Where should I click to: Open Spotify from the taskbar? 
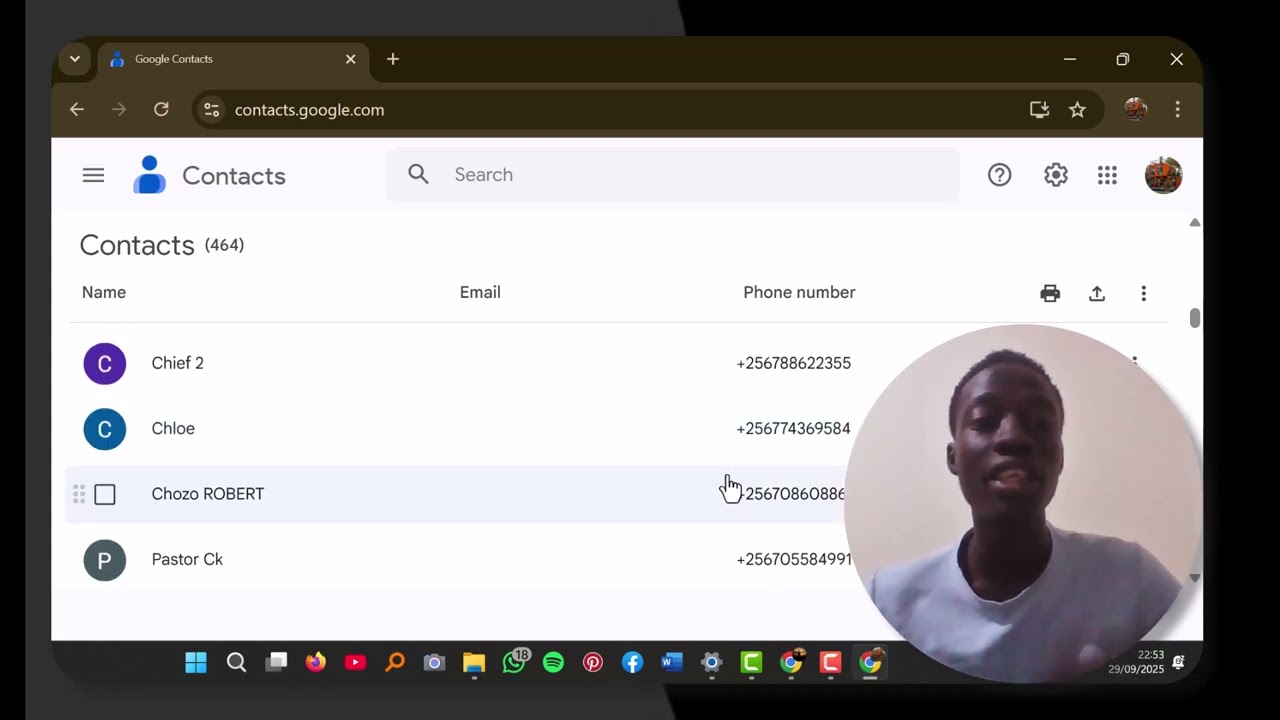click(x=553, y=662)
